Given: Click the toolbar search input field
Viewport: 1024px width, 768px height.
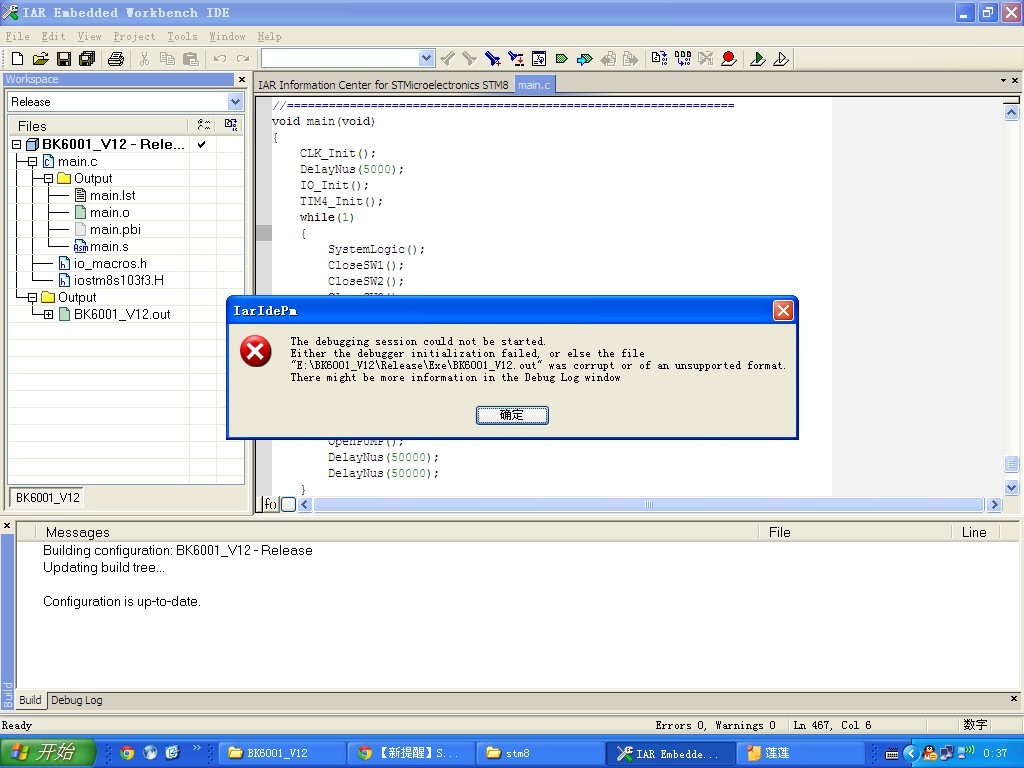Looking at the screenshot, I should coord(340,58).
